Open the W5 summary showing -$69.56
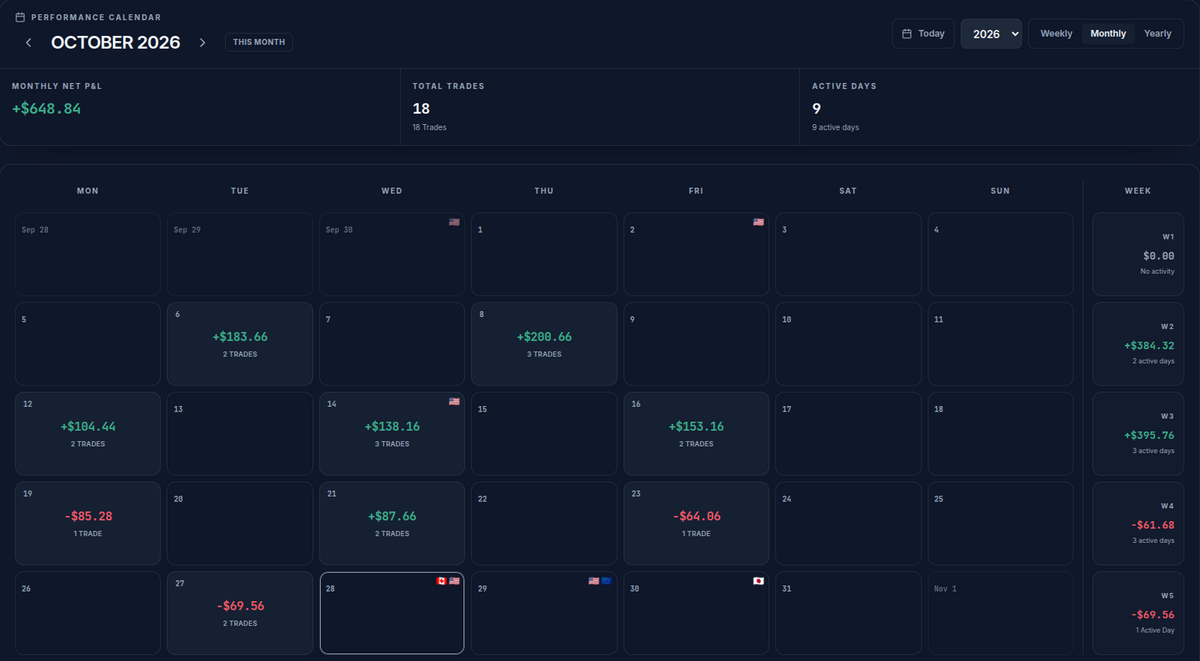The height and width of the screenshot is (661, 1200). click(1138, 613)
